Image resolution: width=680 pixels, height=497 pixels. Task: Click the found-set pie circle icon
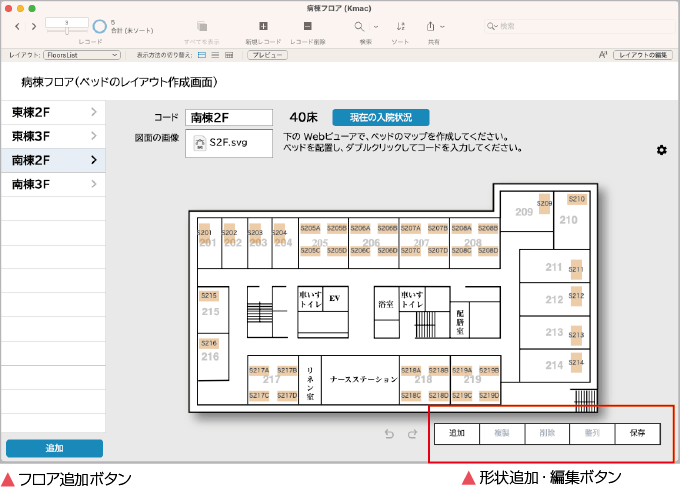pos(99,26)
